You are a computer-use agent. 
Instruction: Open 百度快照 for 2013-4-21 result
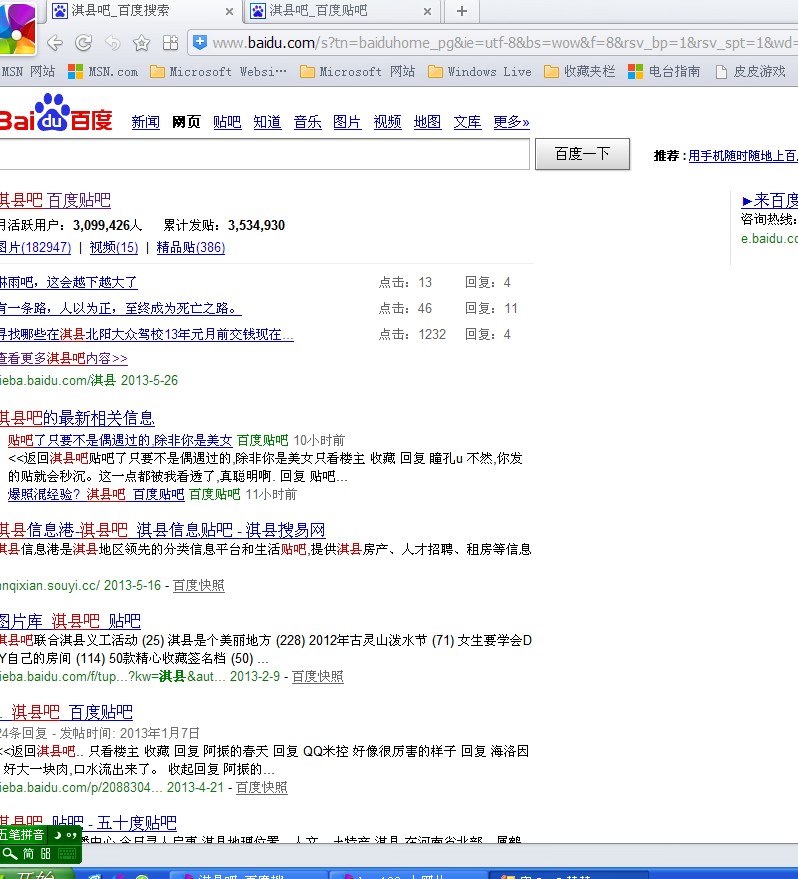[262, 787]
